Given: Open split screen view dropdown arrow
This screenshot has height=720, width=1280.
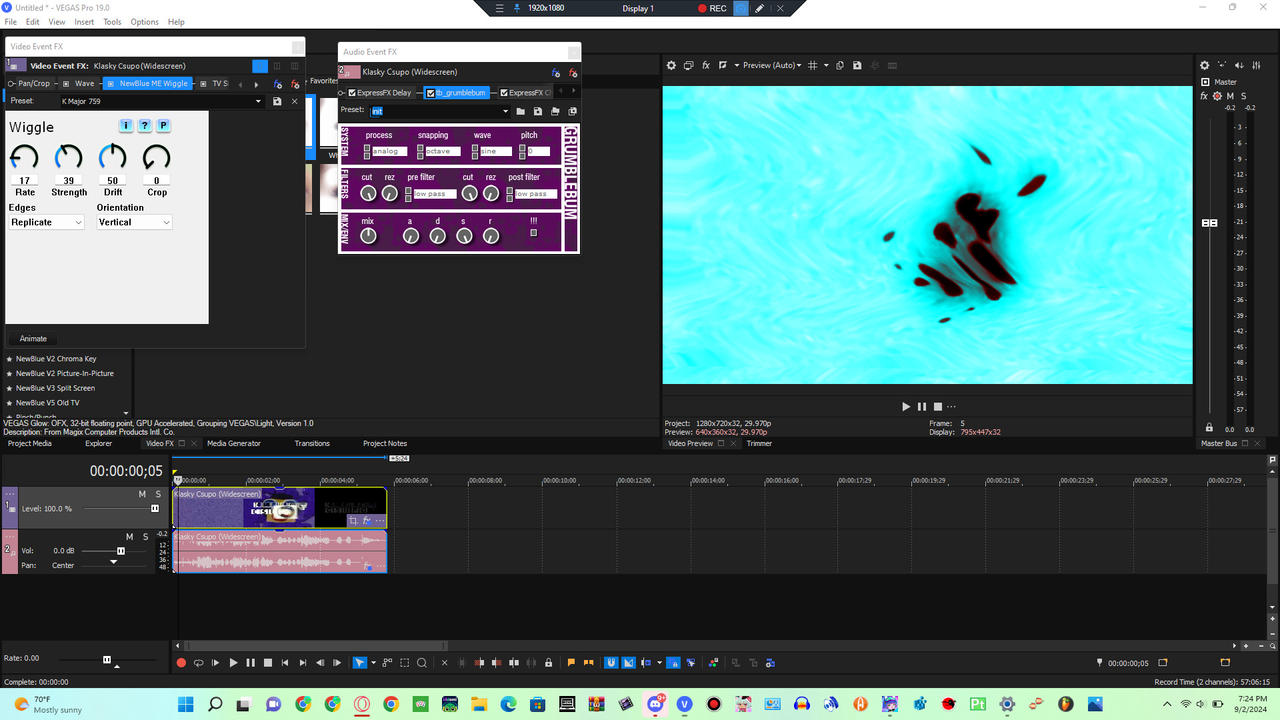Looking at the screenshot, I should pyautogui.click(x=736, y=65).
